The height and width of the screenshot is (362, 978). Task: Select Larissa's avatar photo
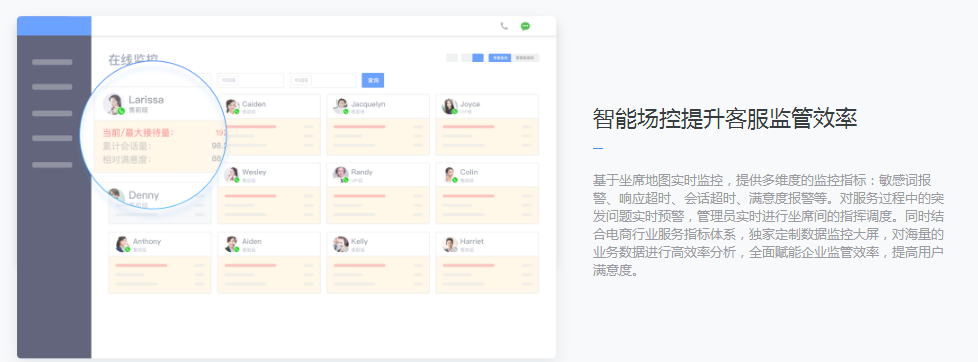pos(114,104)
